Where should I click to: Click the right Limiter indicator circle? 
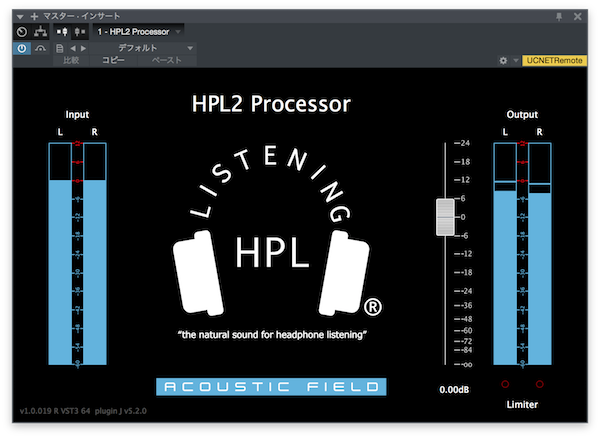(x=540, y=384)
